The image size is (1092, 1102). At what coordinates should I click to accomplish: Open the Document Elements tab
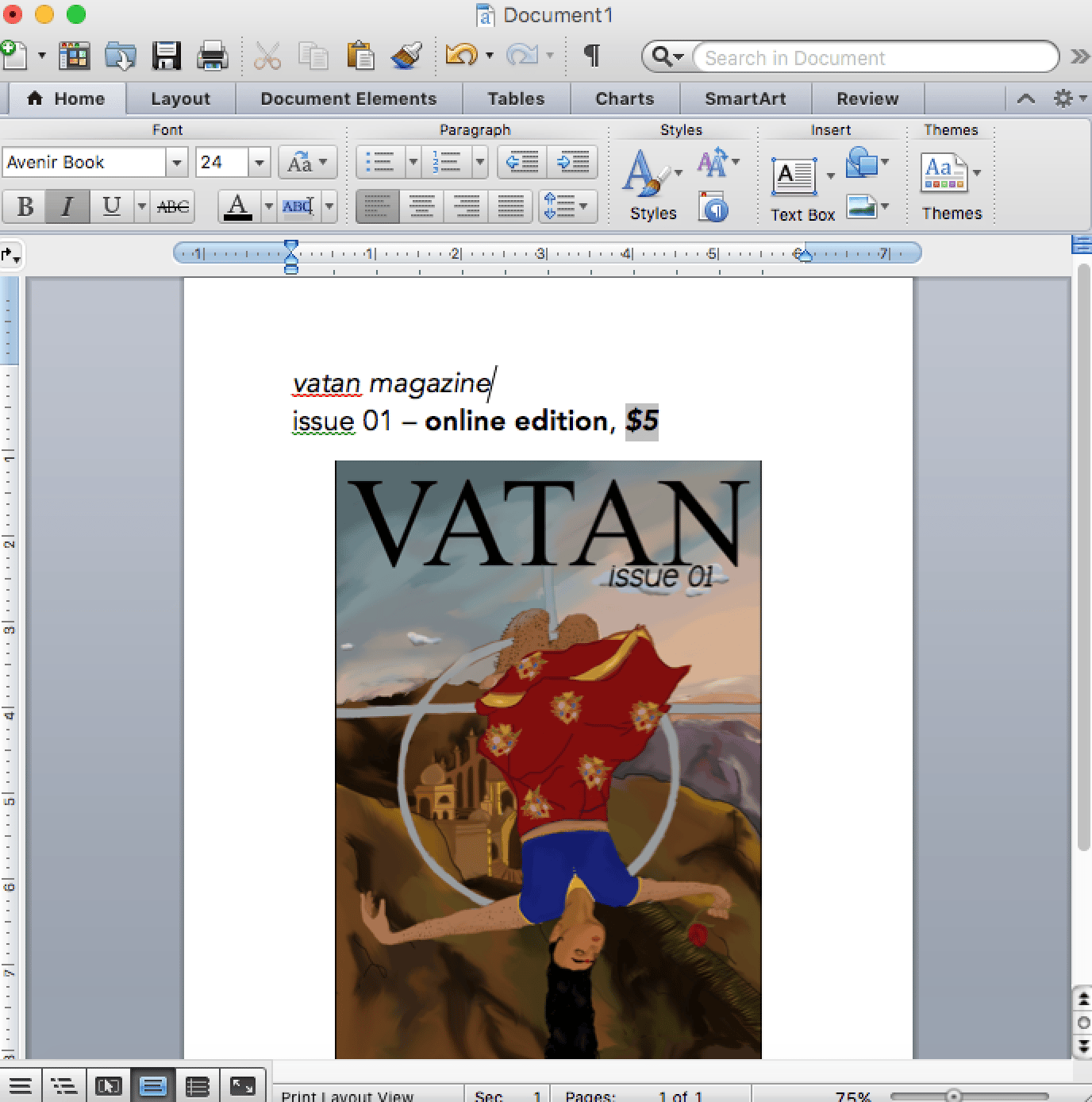pyautogui.click(x=348, y=99)
